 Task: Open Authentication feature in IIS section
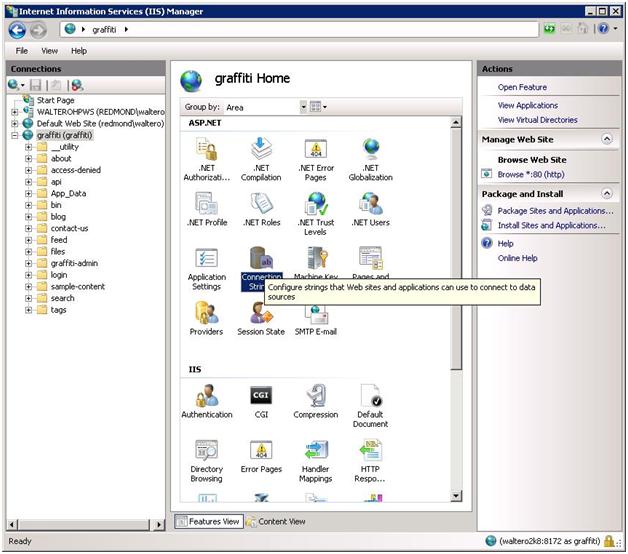(207, 401)
